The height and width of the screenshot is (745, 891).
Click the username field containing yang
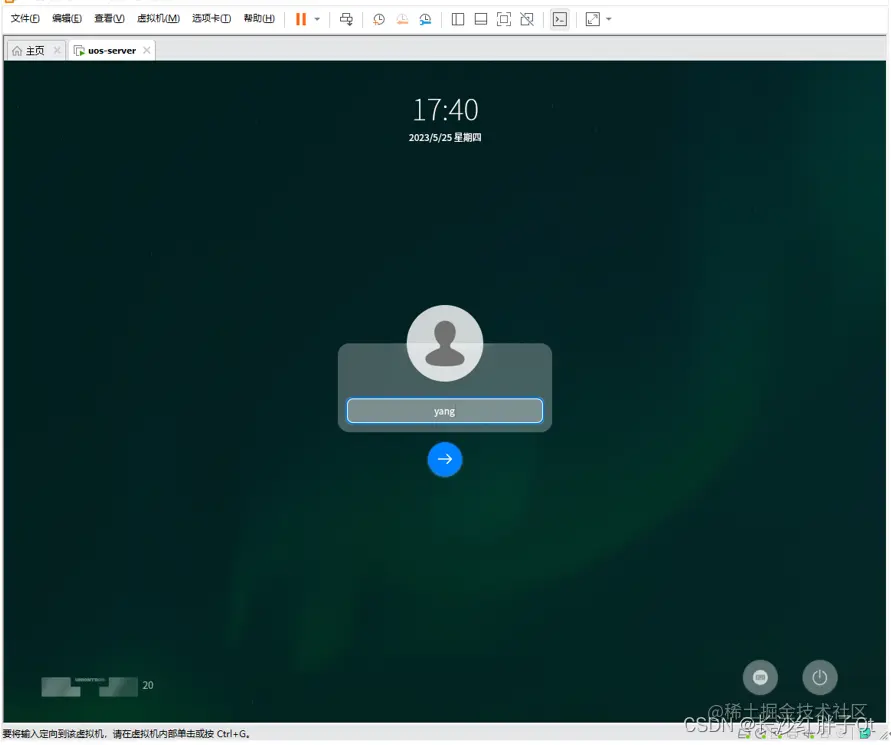click(444, 411)
